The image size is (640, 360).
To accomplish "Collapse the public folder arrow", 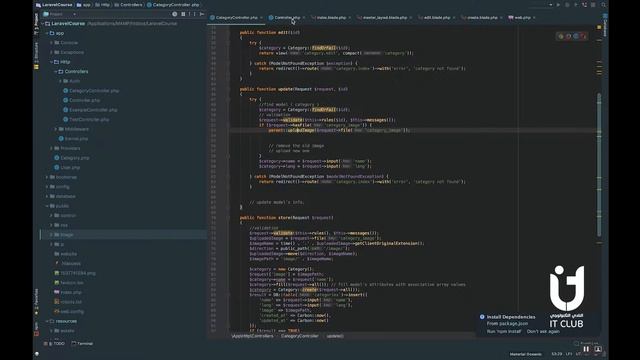I will (x=47, y=206).
